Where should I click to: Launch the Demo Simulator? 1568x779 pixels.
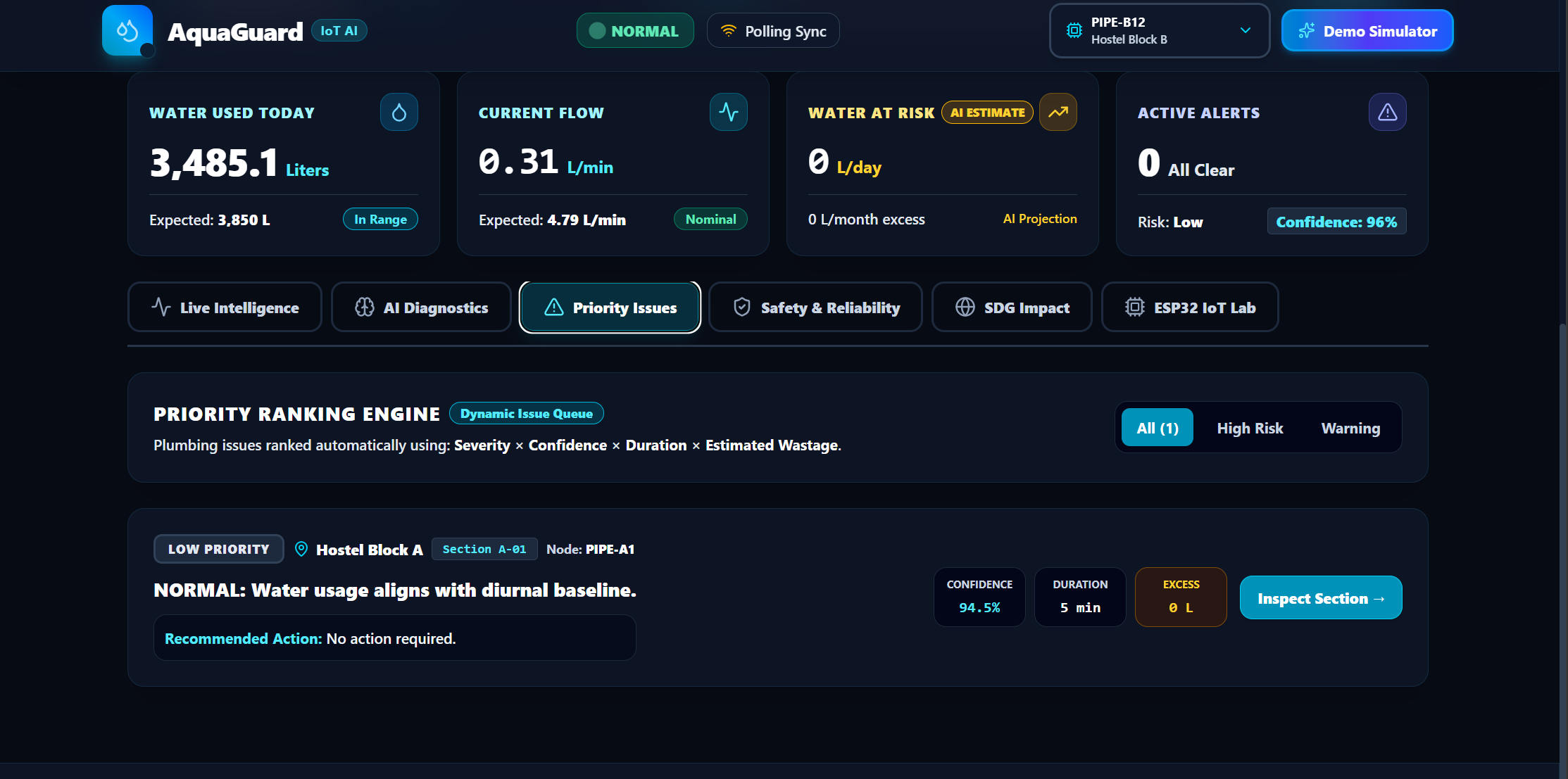coord(1367,31)
